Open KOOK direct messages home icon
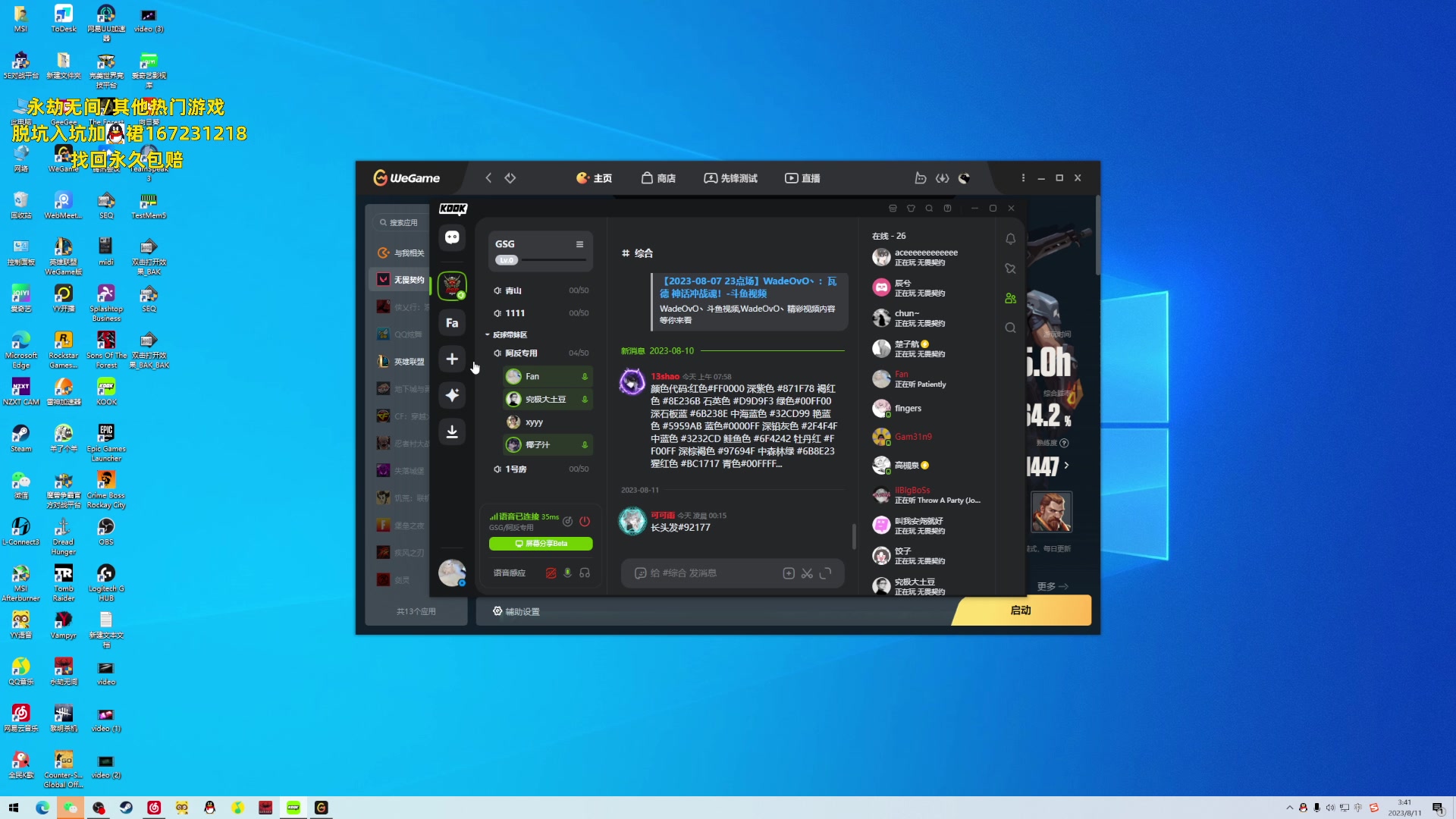 point(452,238)
